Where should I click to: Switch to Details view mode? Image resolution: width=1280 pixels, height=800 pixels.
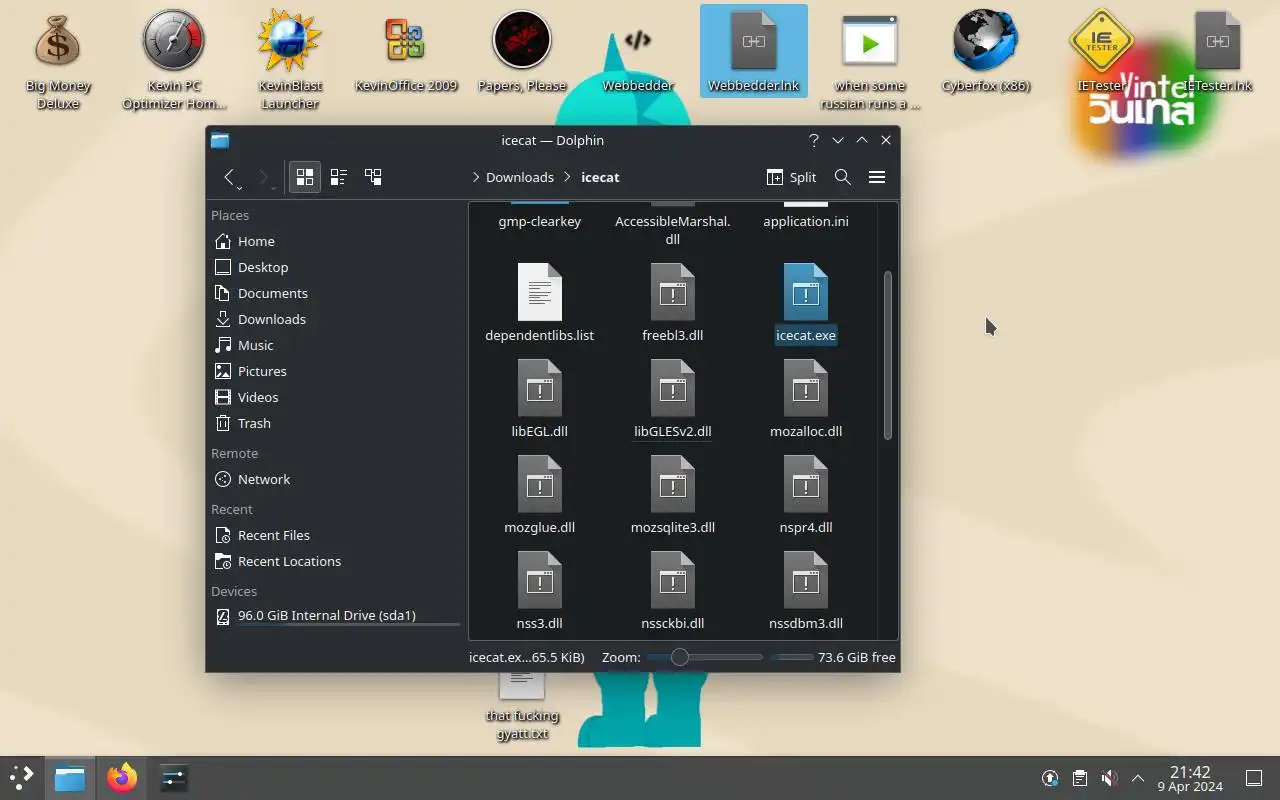pyautogui.click(x=373, y=177)
